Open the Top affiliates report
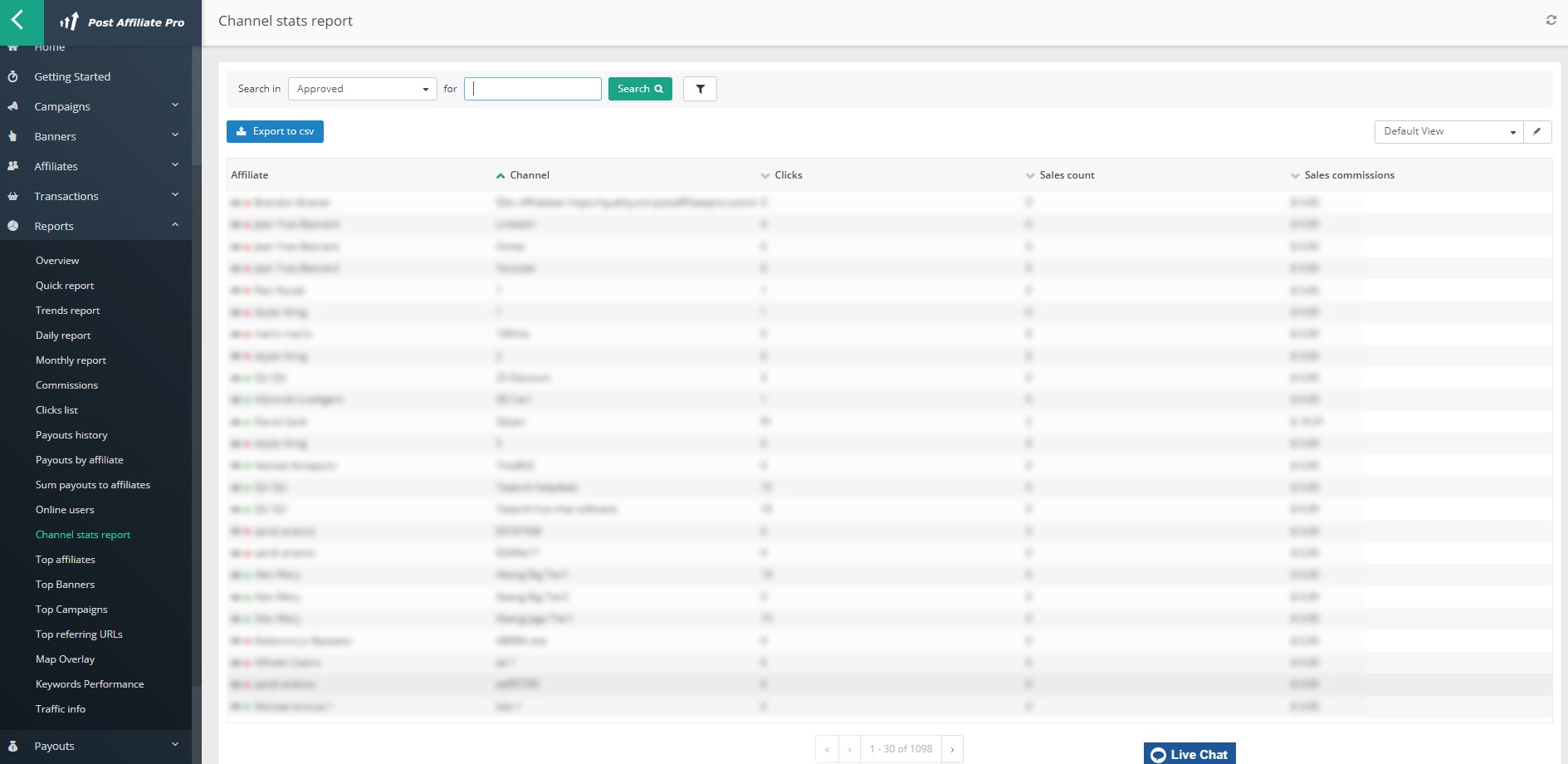 [x=66, y=559]
